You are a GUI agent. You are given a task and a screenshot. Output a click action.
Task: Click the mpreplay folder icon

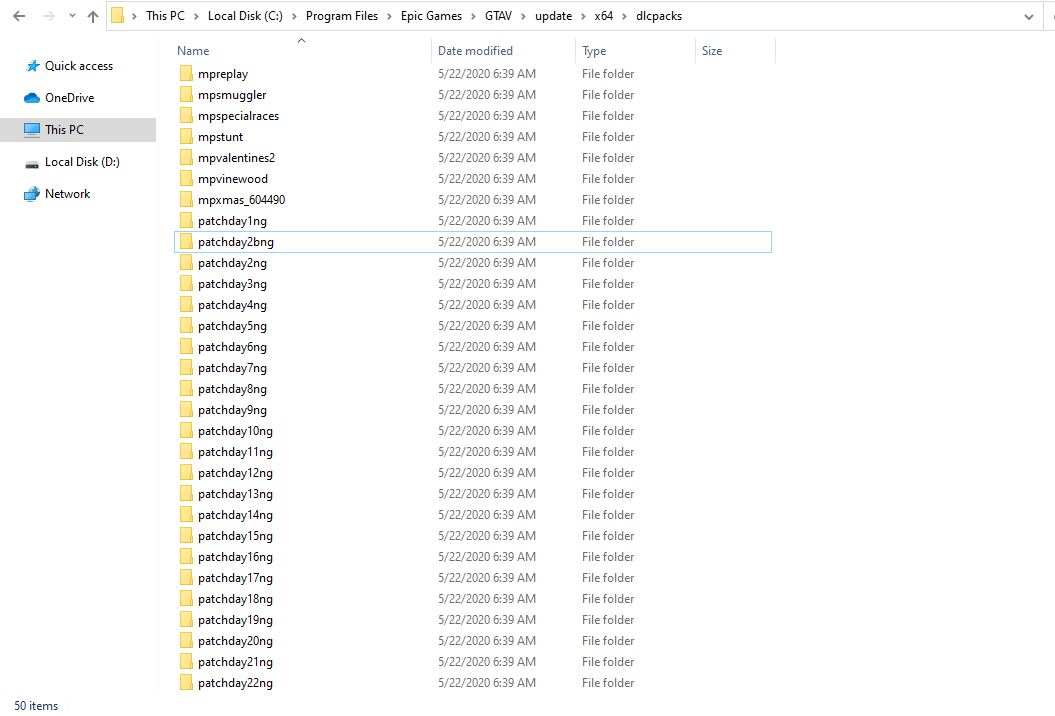pyautogui.click(x=186, y=73)
